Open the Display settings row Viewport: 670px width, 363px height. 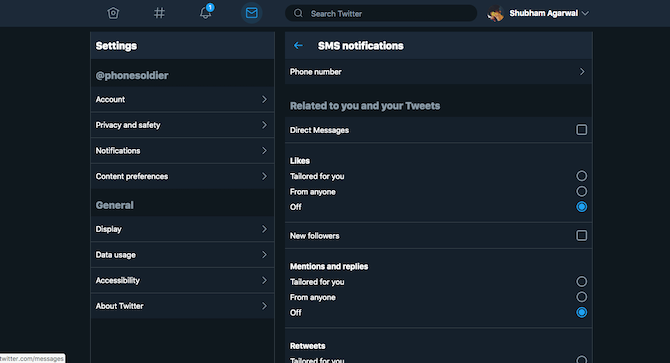coord(182,229)
